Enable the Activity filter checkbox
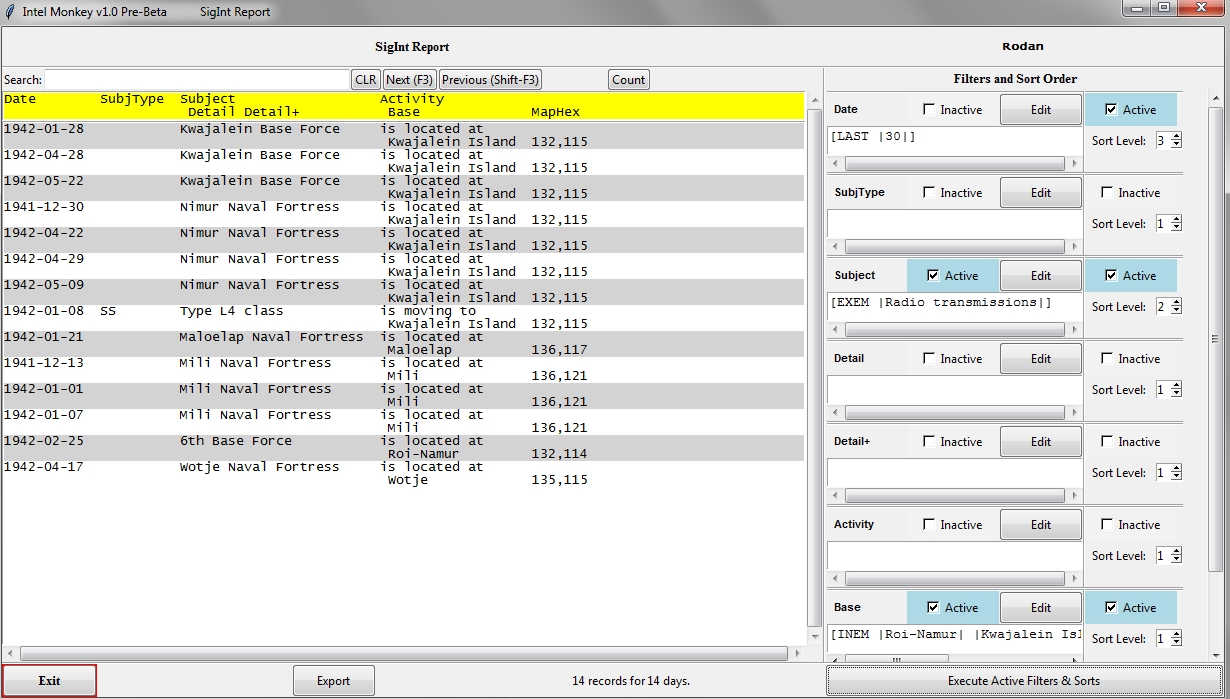 930,525
